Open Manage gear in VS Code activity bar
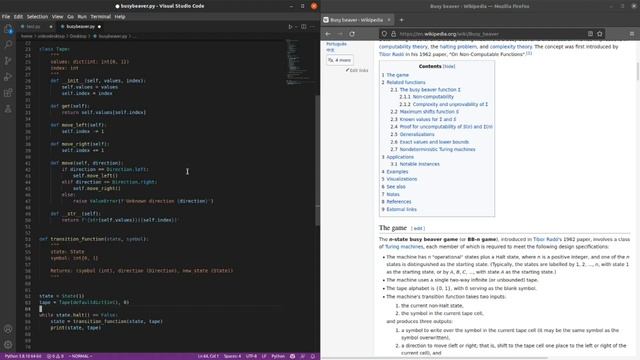640x360 pixels. [x=8, y=345]
